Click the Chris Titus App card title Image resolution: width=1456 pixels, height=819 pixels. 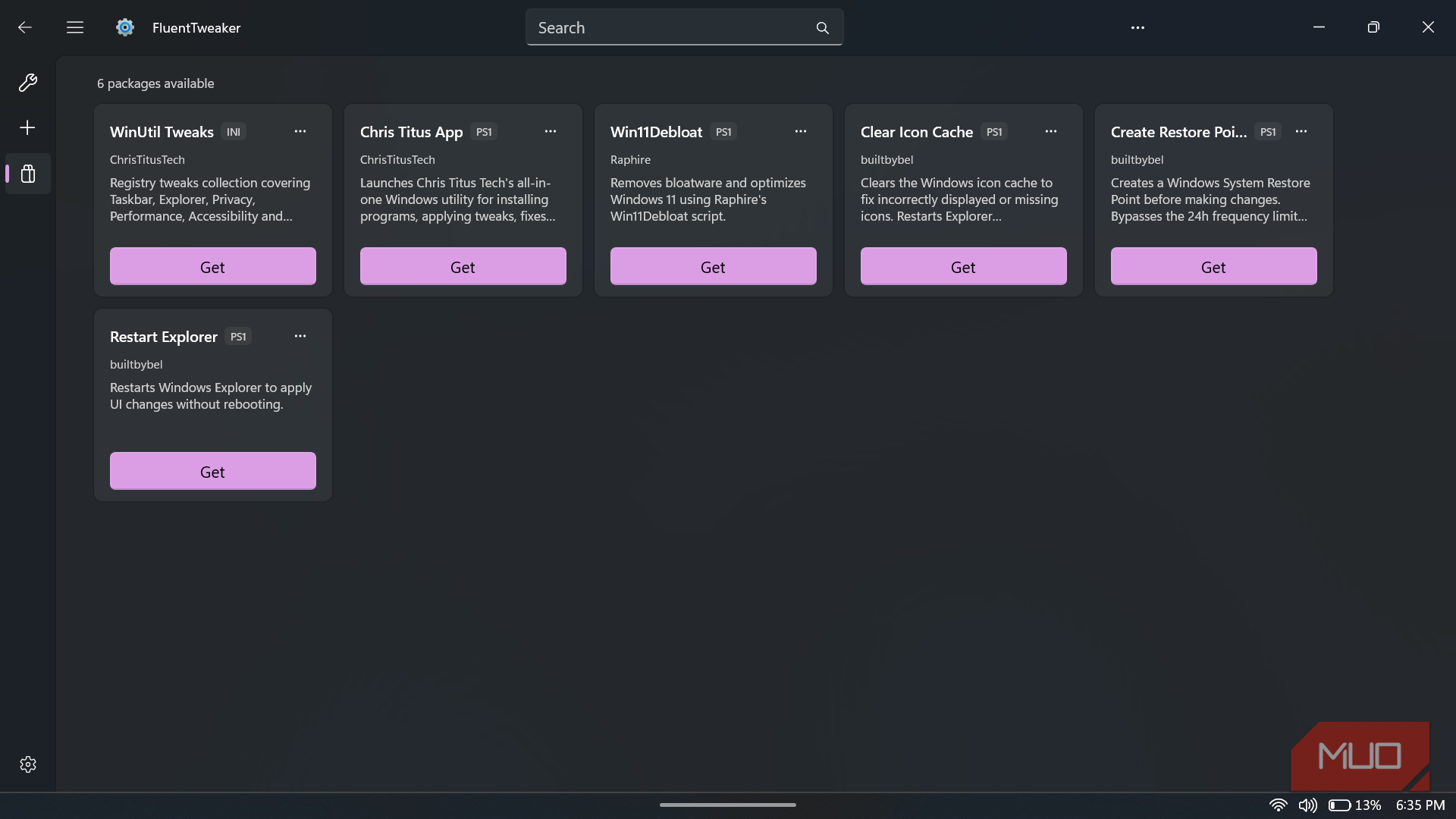pyautogui.click(x=411, y=132)
